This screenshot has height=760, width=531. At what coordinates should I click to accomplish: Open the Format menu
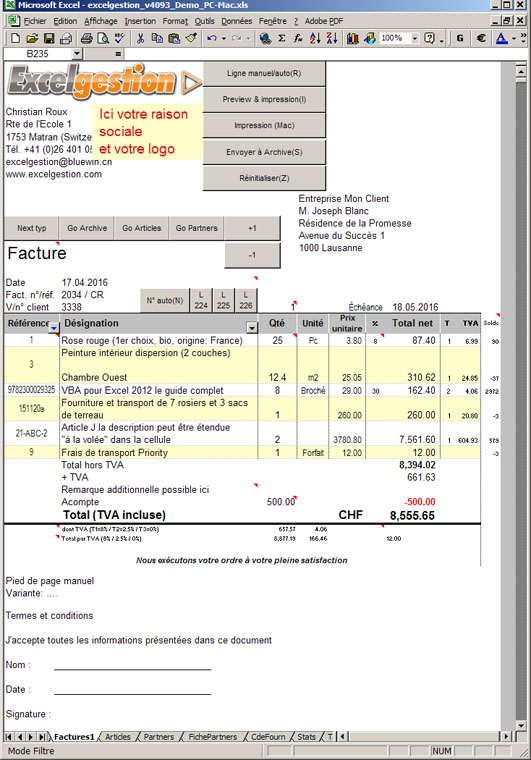point(175,21)
